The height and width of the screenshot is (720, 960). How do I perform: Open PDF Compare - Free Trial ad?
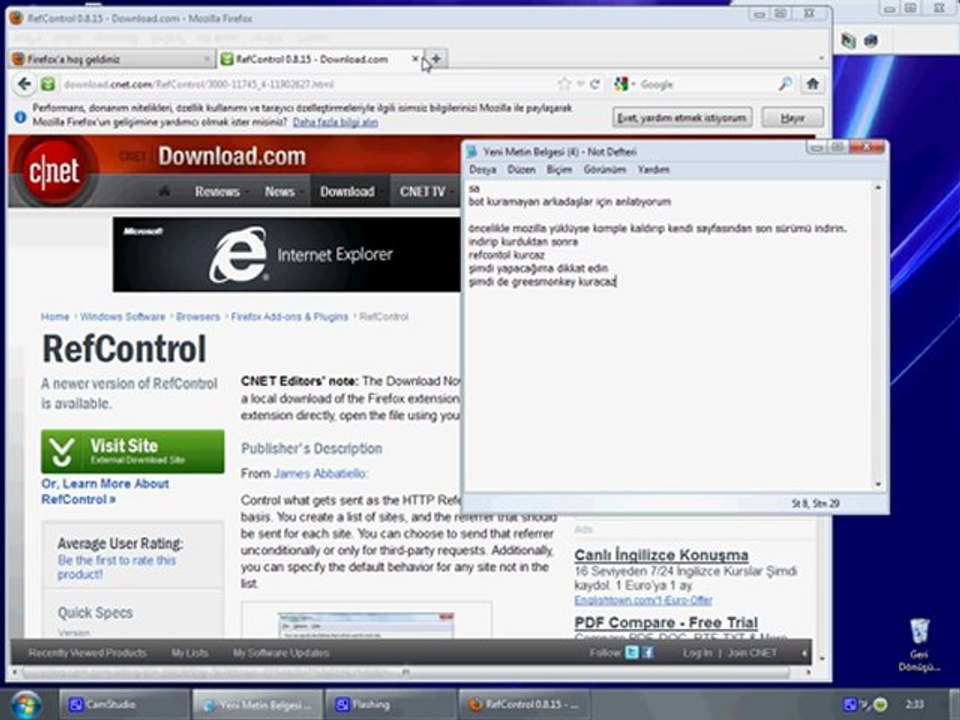[666, 623]
